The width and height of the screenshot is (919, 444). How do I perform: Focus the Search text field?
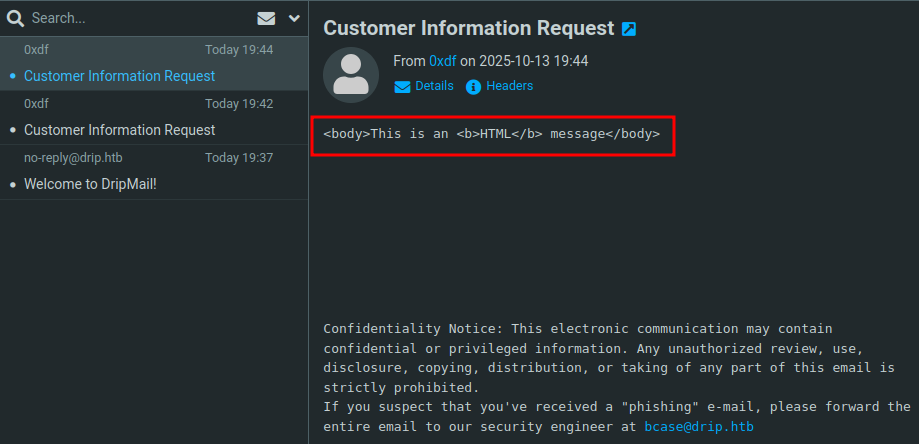[x=130, y=18]
